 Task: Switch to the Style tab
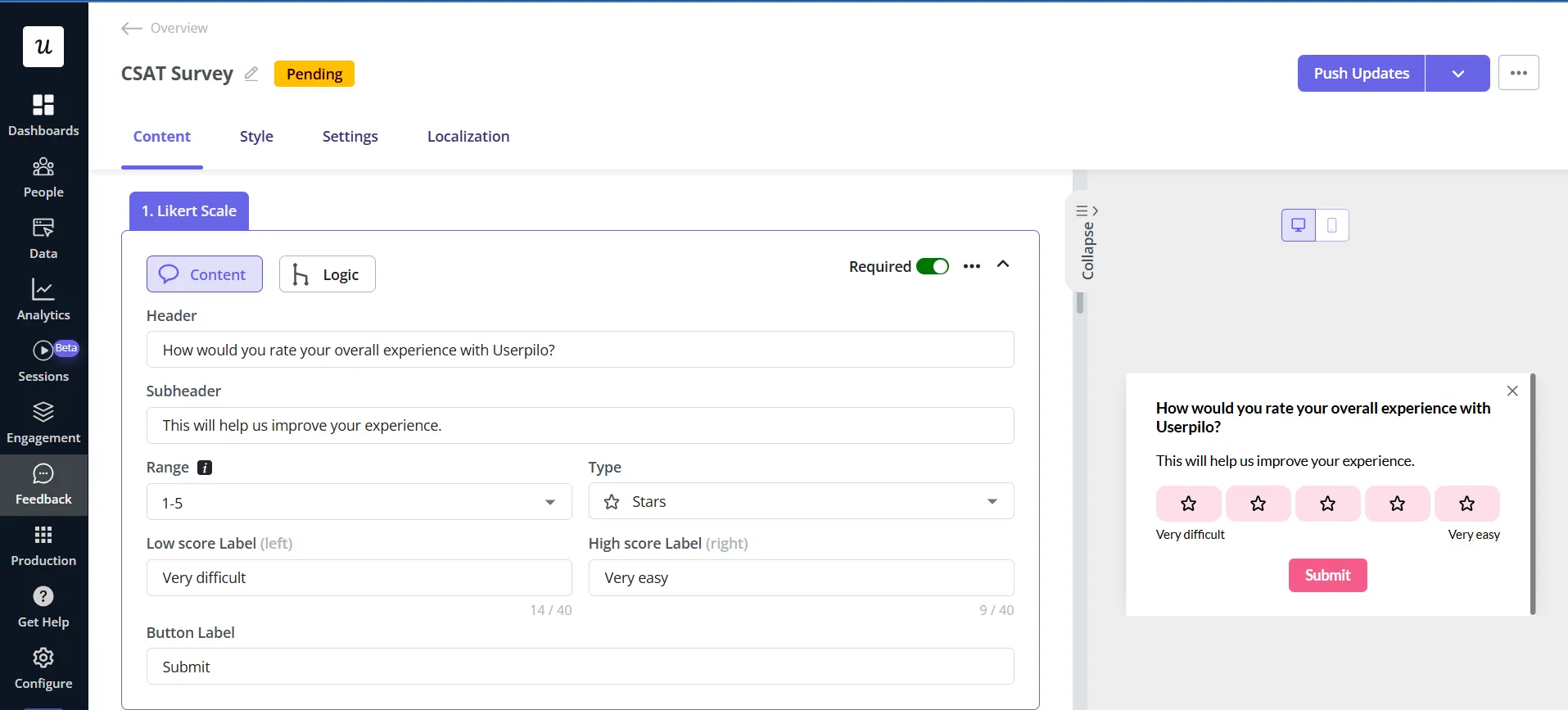[x=256, y=137]
